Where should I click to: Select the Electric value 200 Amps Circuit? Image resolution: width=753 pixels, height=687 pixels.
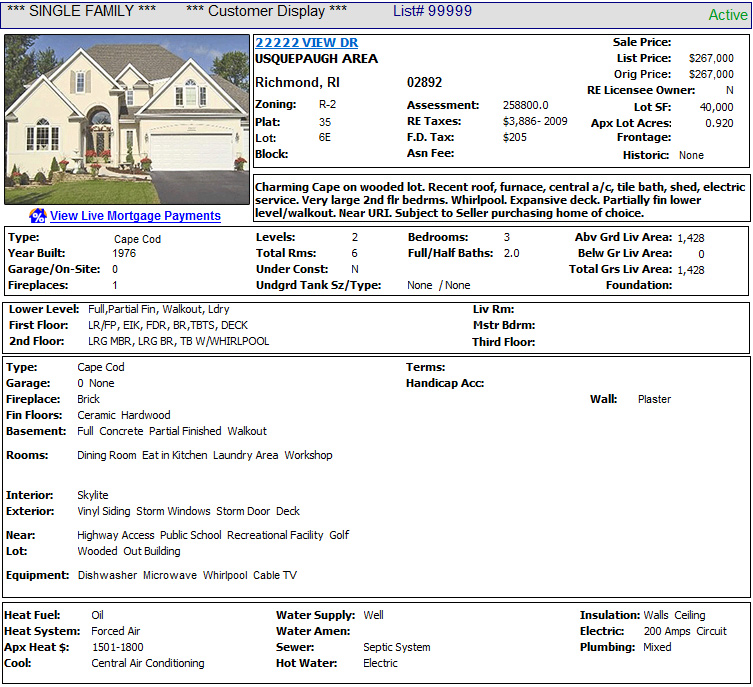[685, 631]
